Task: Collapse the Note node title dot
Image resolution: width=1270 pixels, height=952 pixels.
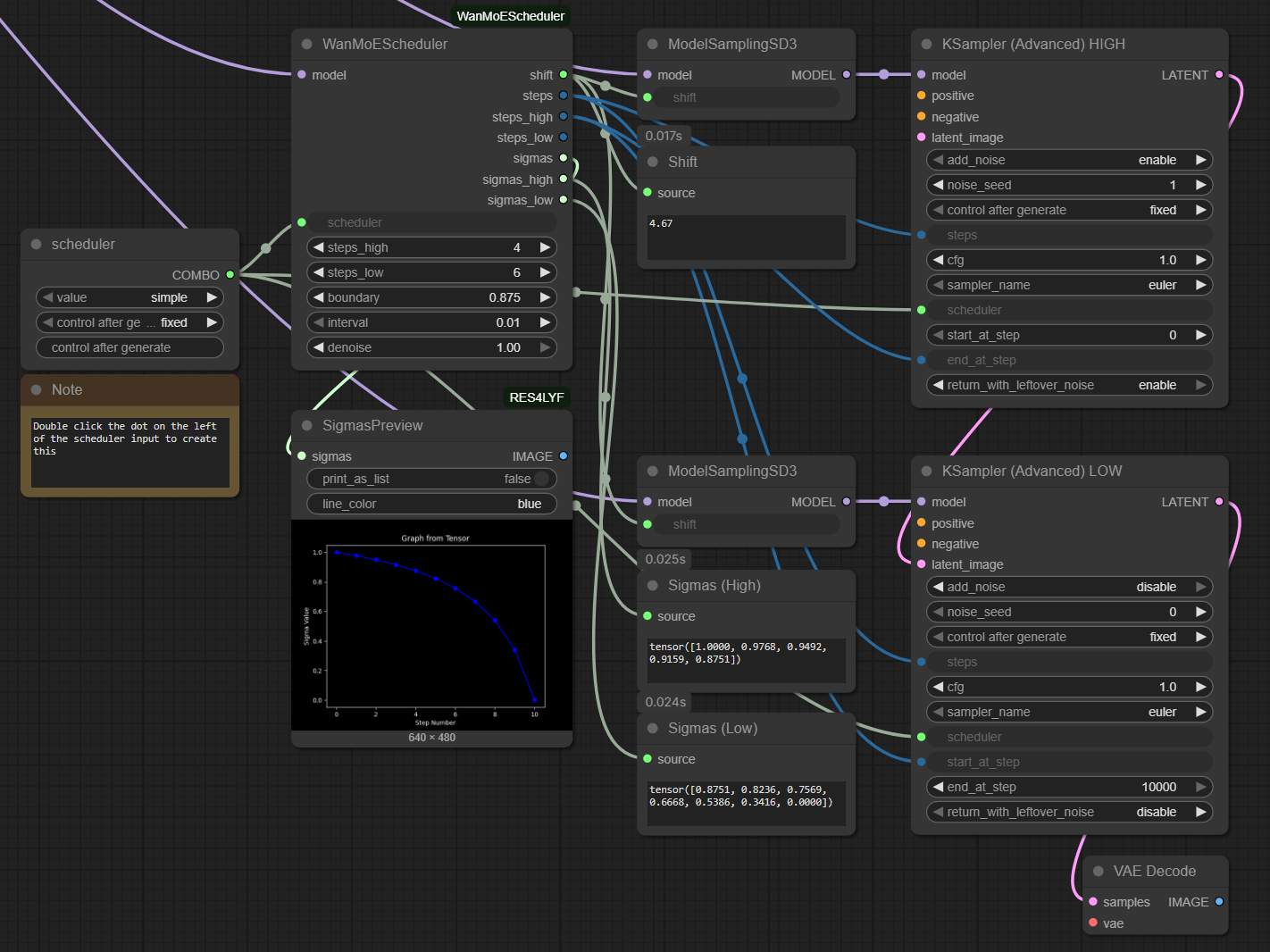Action: pos(37,389)
